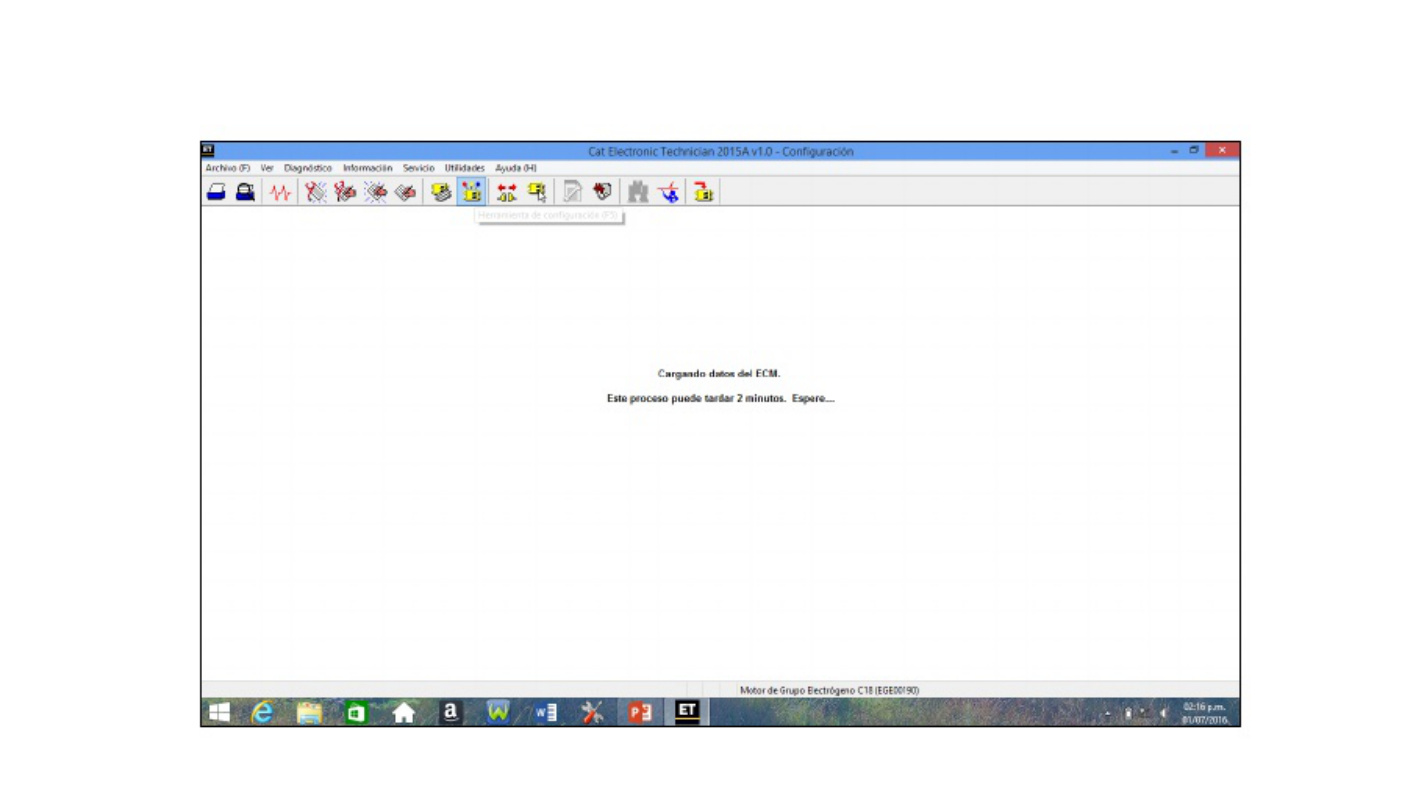Screen dimensions: 1413x796
Task: Open the Amazon app on the taskbar
Action: (451, 712)
